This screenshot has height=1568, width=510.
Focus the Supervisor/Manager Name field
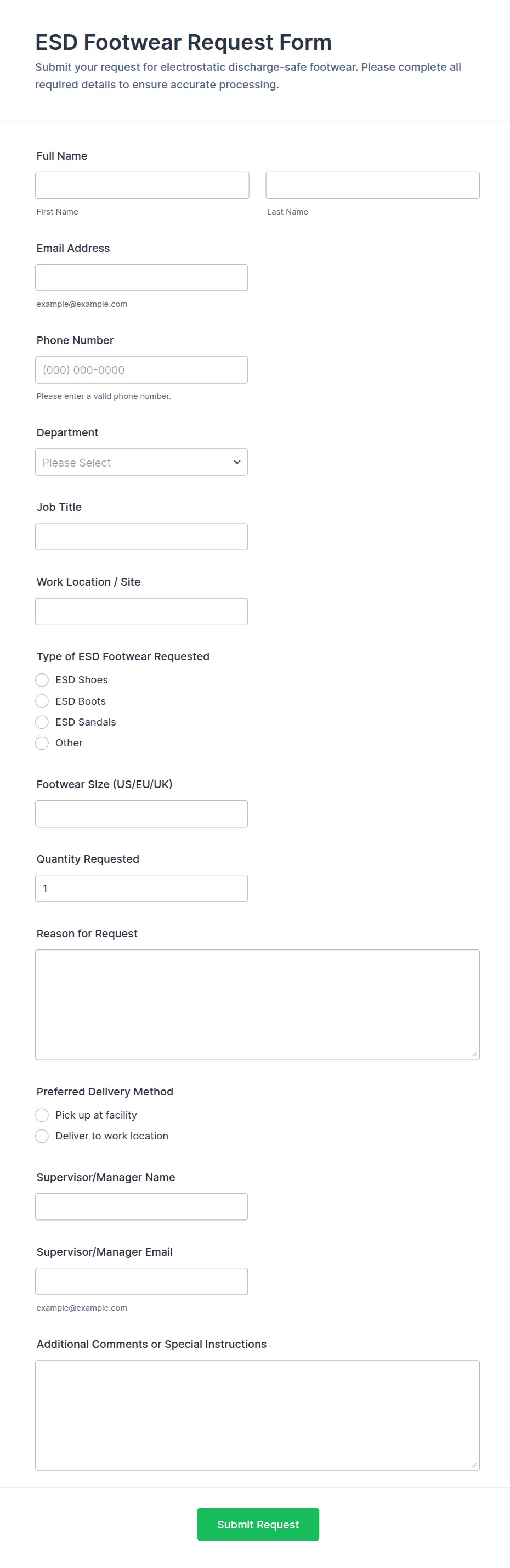click(x=141, y=1206)
